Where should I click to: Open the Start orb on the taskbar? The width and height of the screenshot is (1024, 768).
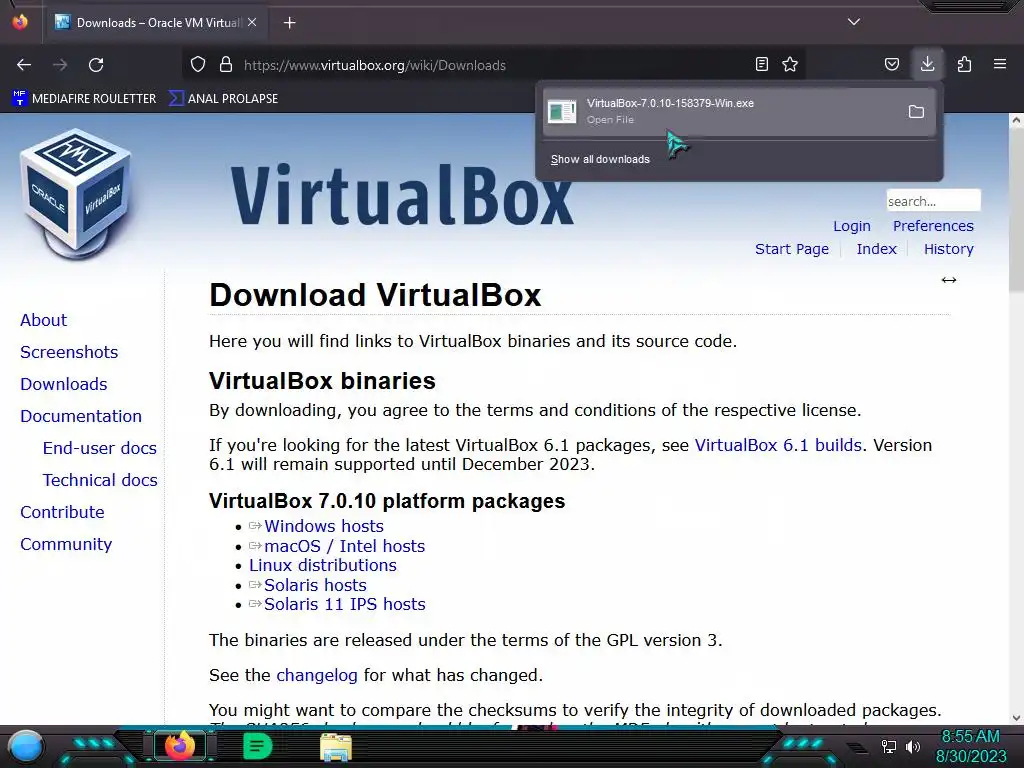click(x=25, y=746)
